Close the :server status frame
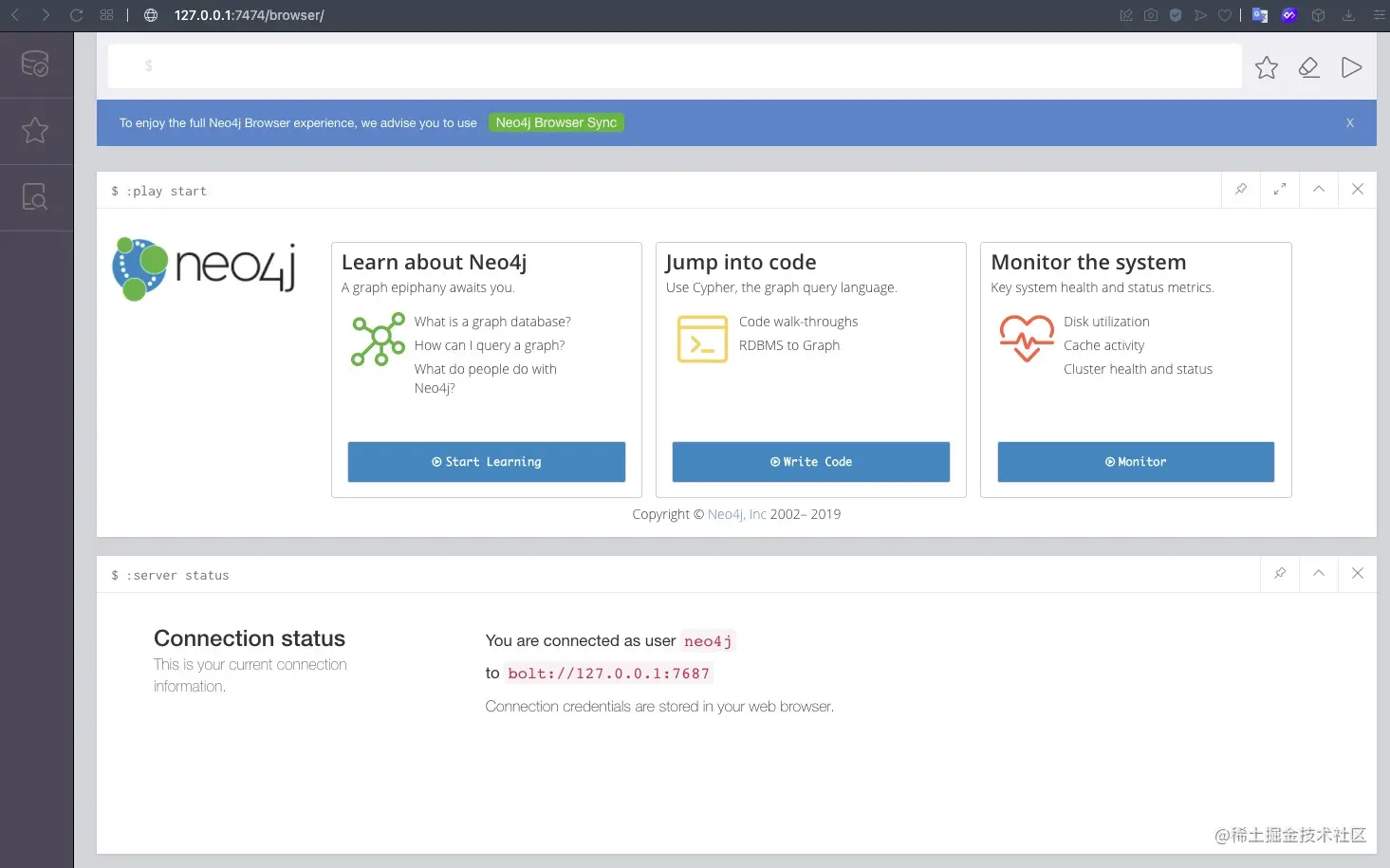Viewport: 1390px width, 868px height. (1358, 573)
